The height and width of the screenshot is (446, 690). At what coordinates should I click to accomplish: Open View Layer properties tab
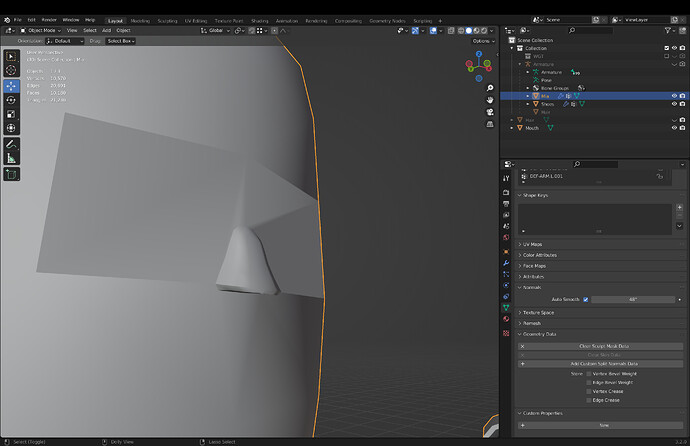(506, 215)
